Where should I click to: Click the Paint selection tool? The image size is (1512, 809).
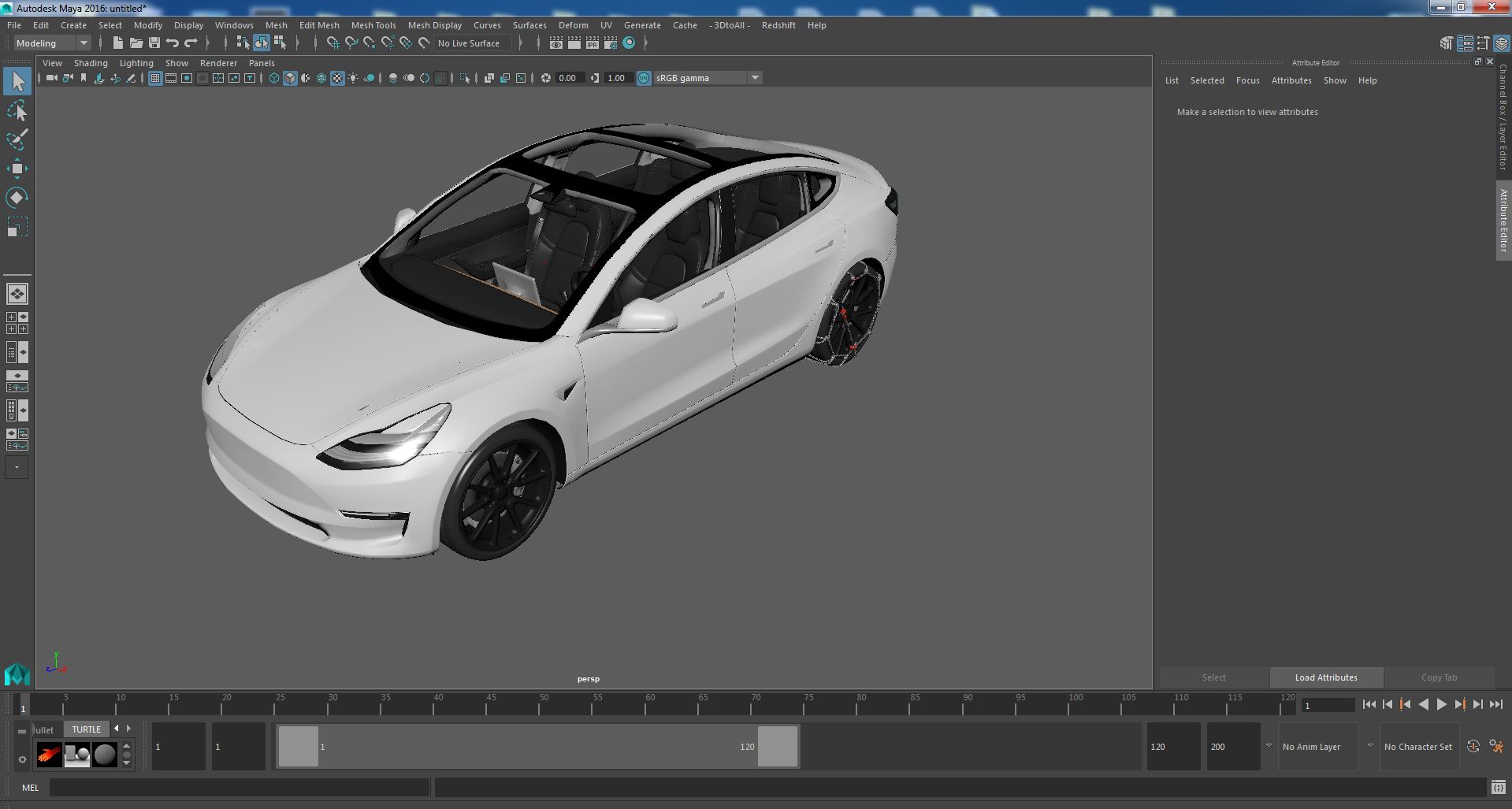(x=17, y=140)
